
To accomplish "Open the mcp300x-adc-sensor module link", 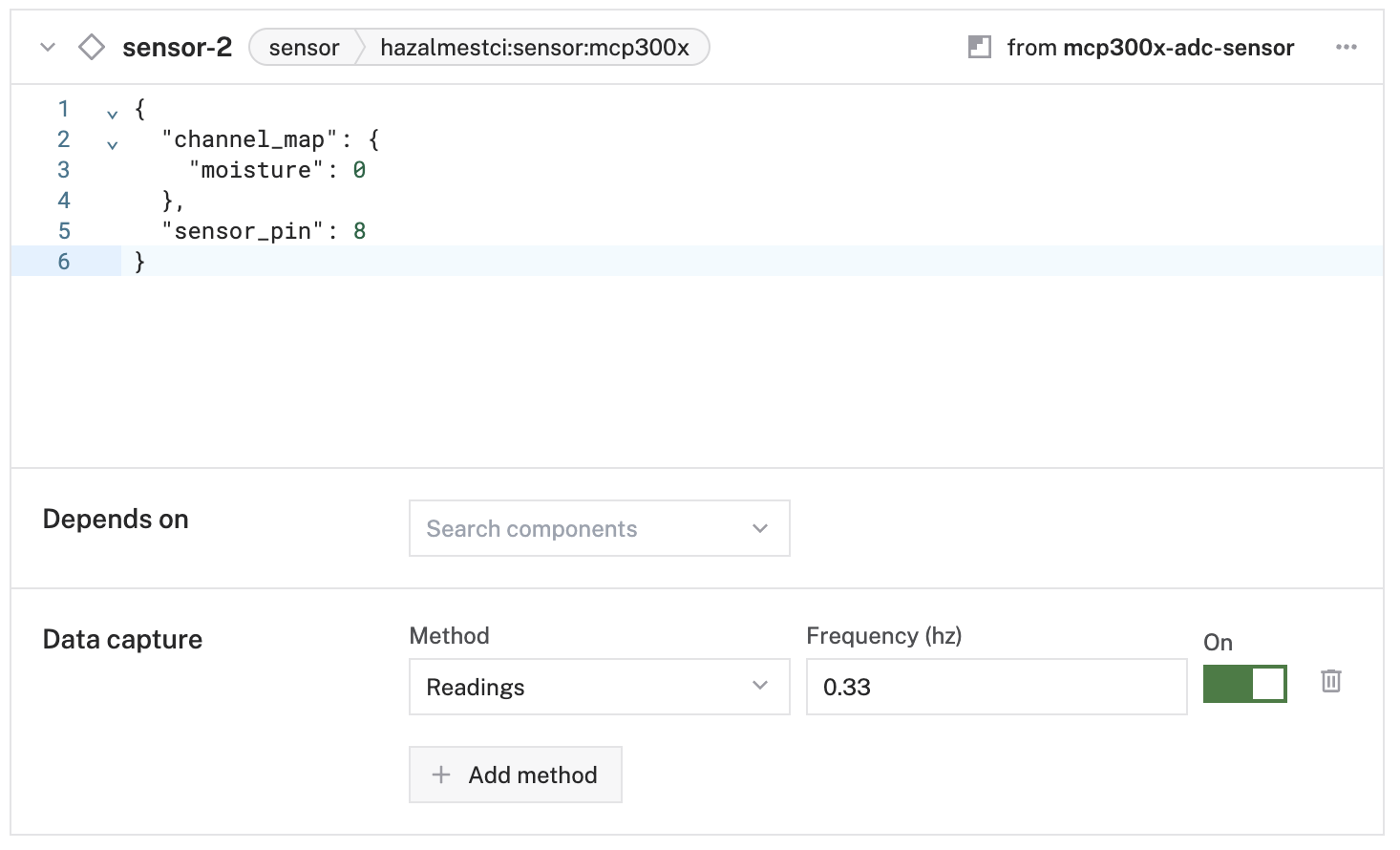I will coord(1177,48).
